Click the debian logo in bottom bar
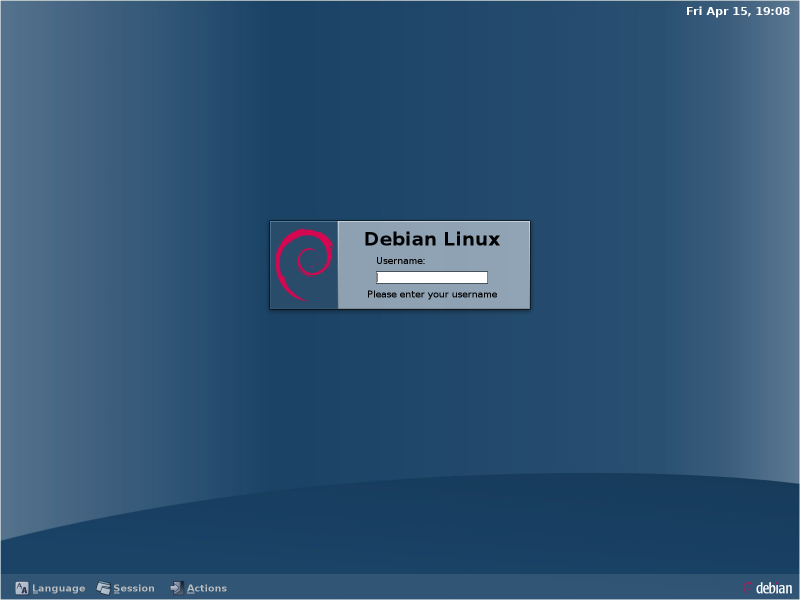 [768, 588]
